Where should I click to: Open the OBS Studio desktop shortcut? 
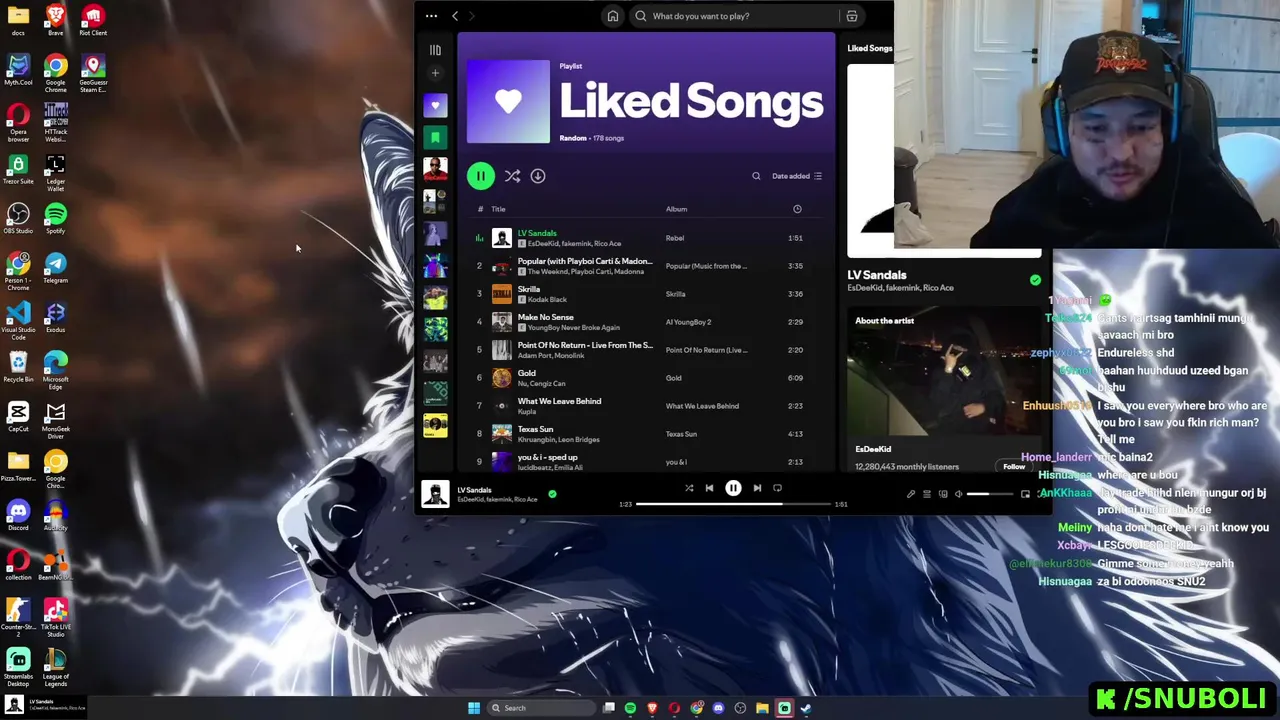coord(18,218)
